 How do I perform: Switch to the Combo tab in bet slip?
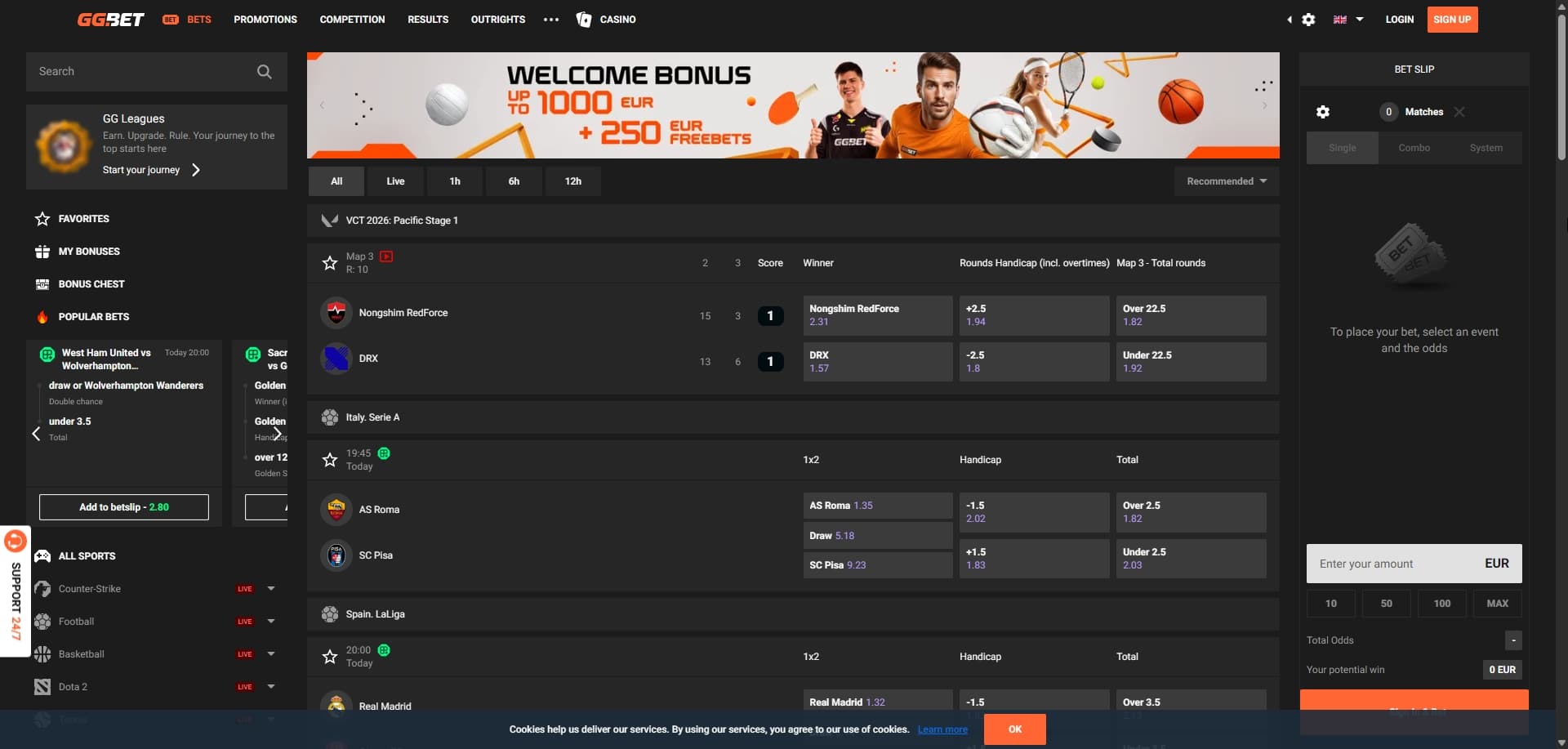click(x=1414, y=148)
